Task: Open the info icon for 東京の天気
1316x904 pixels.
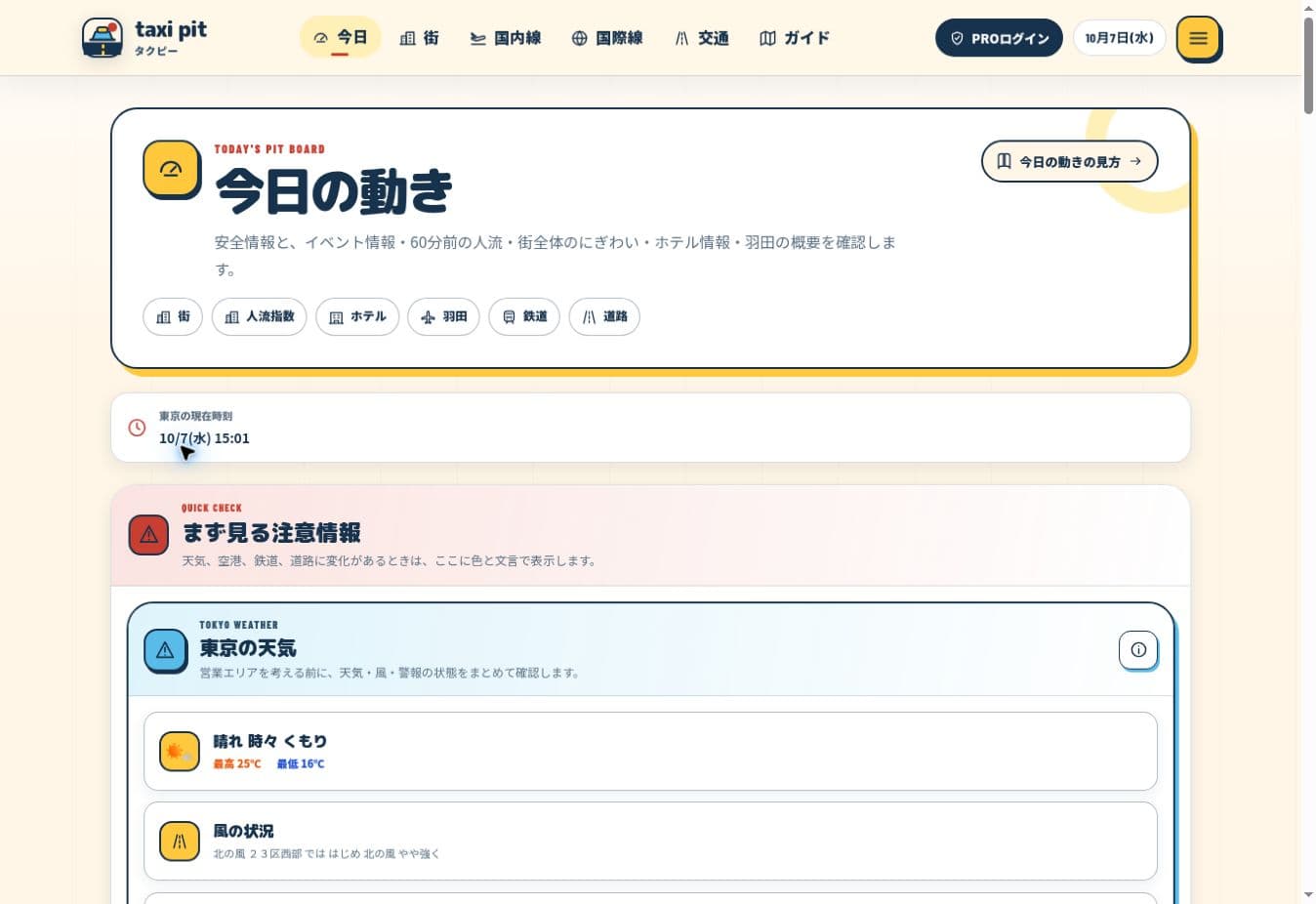Action: (1138, 650)
